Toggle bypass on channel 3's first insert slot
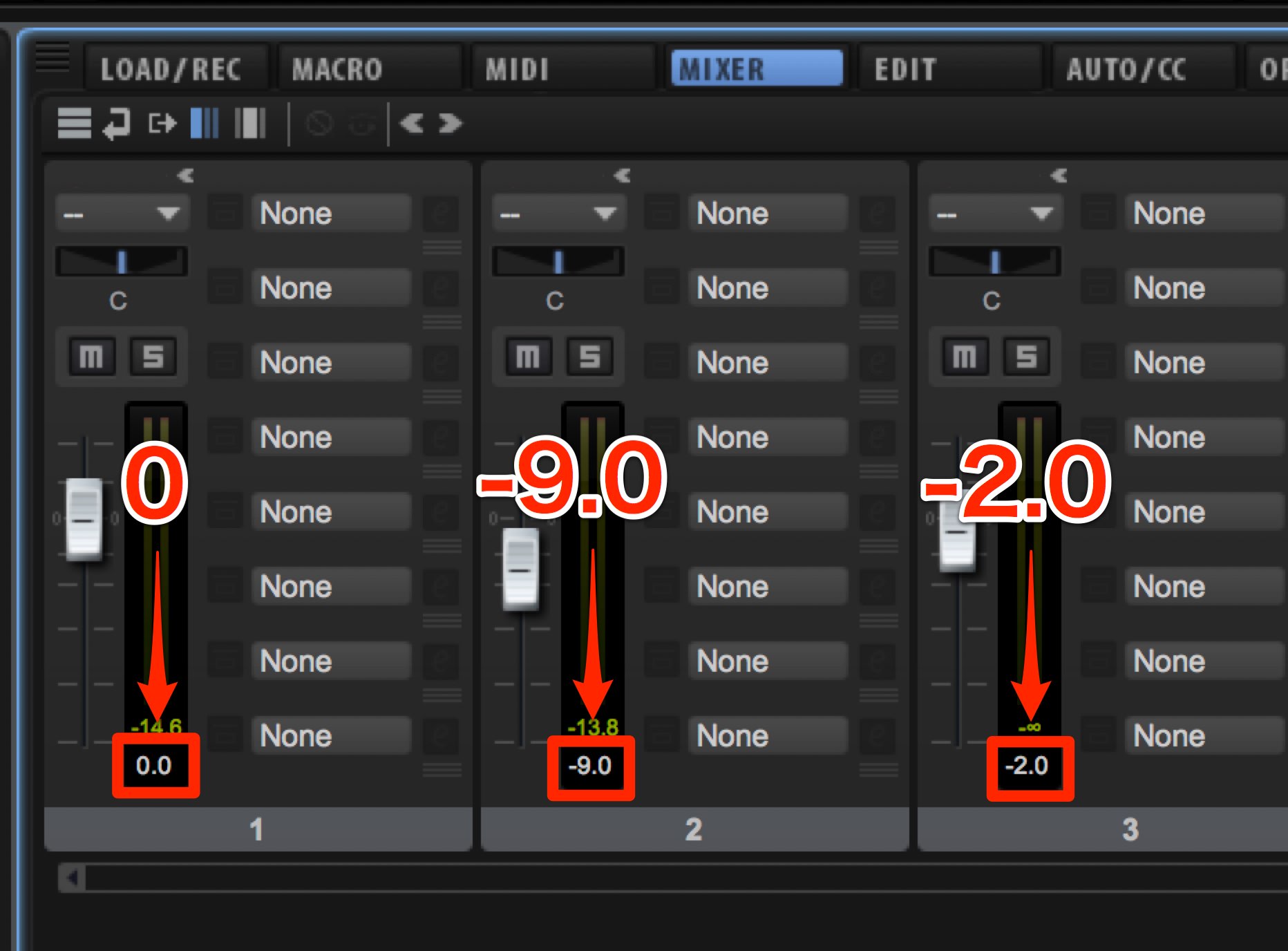The image size is (1288, 951). click(1098, 213)
